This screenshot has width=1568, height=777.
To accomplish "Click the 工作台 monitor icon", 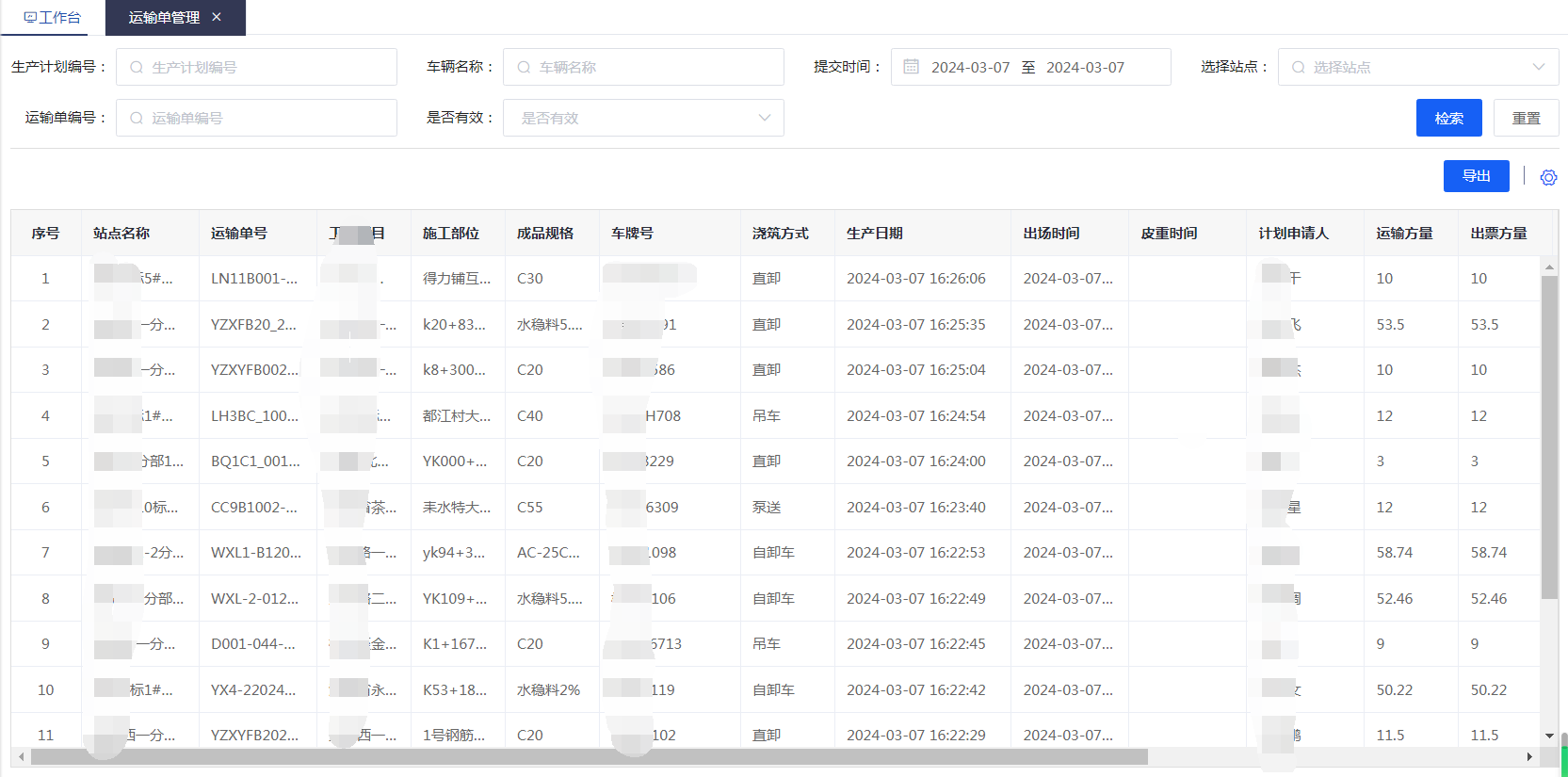I will pyautogui.click(x=30, y=17).
